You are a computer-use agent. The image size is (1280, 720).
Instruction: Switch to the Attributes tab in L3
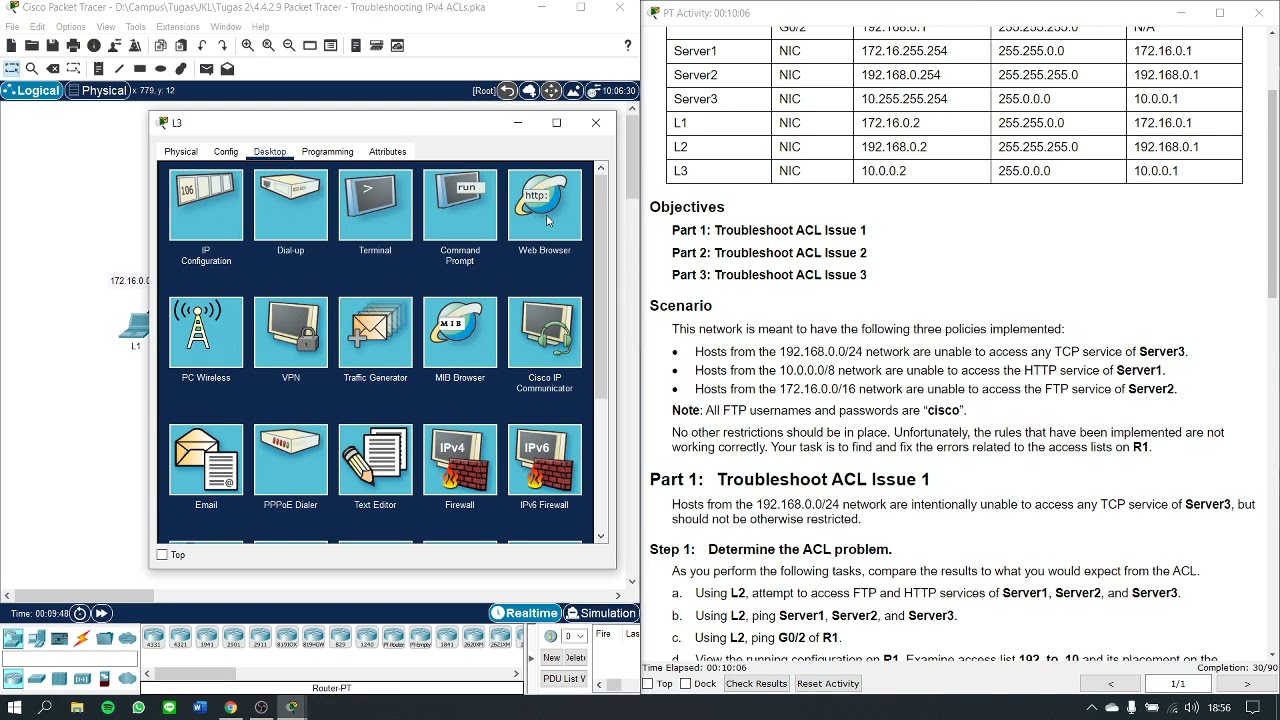click(x=387, y=152)
